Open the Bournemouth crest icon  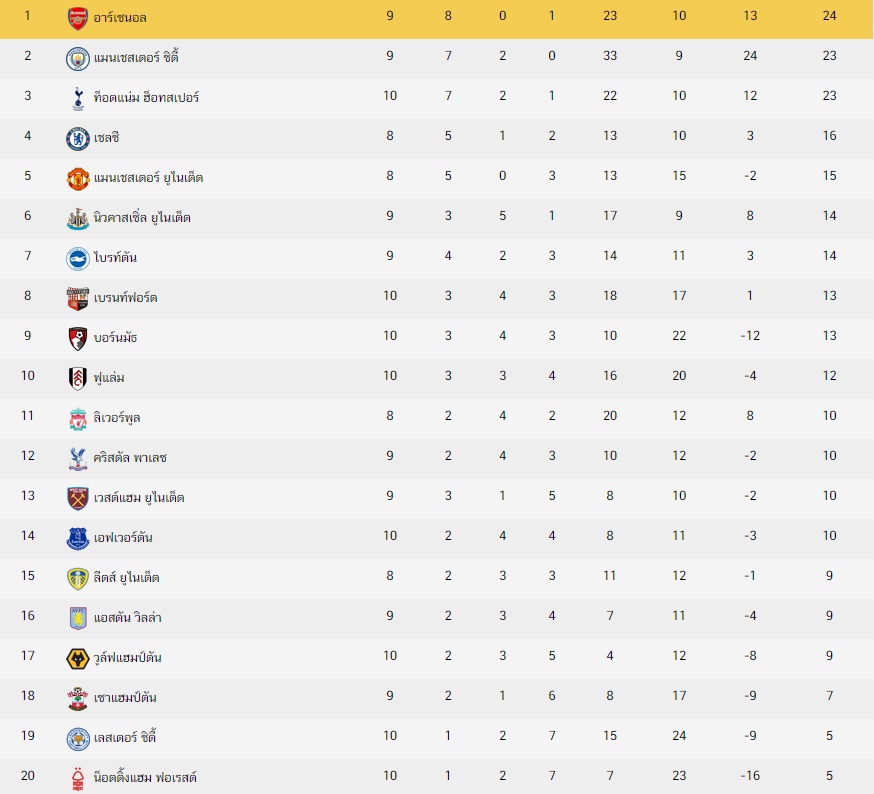pos(77,338)
